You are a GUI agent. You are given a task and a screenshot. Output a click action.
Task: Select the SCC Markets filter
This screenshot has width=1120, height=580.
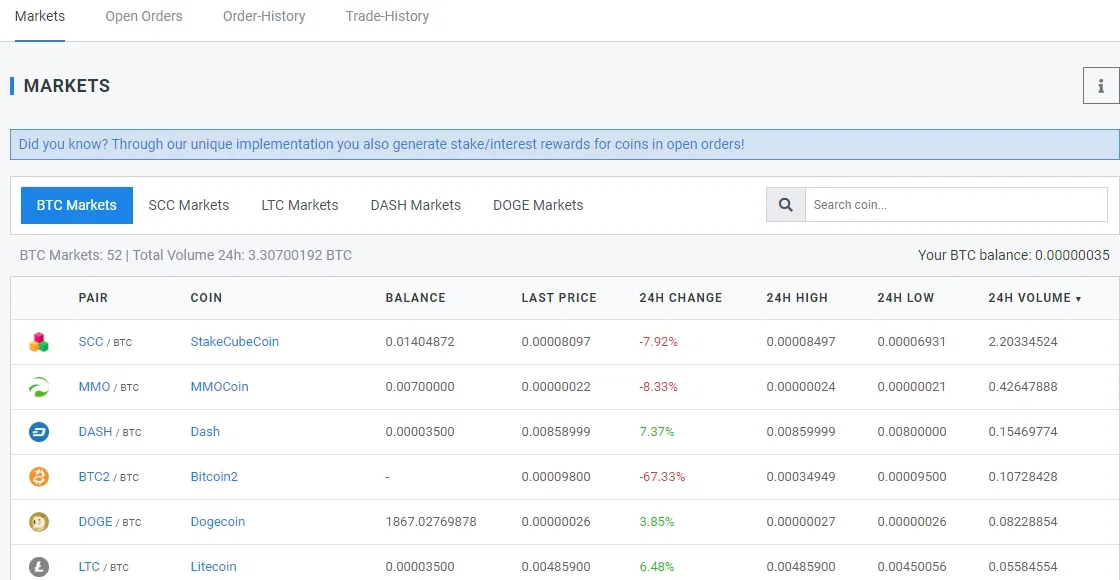189,205
